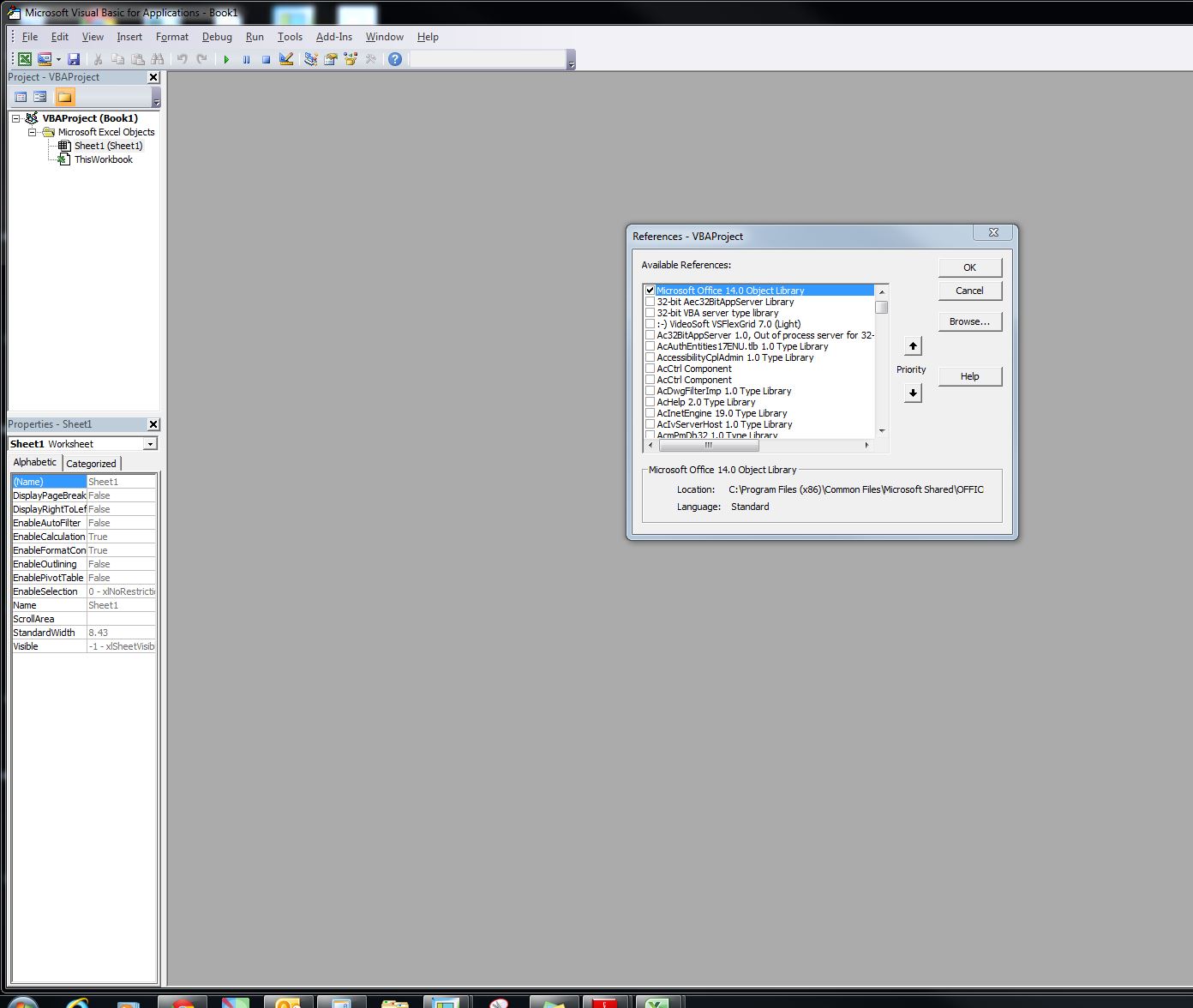Click the blue Help question mark icon
Screen dimensions: 1193x1008
[x=394, y=59]
